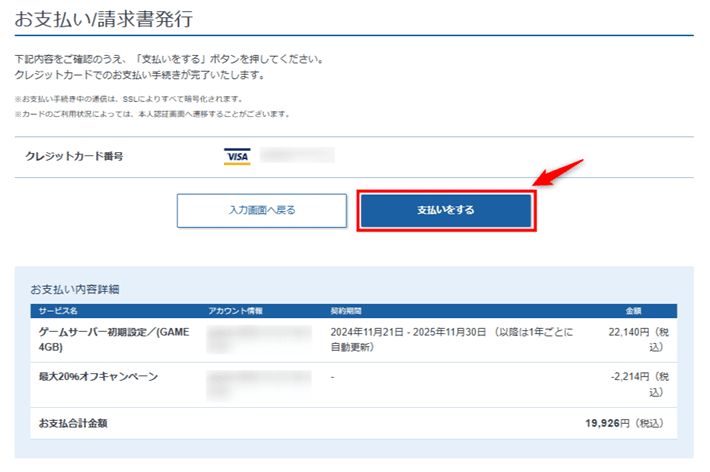The height and width of the screenshot is (472, 710).
Task: Click the アカウント情報 column header
Action: [235, 311]
